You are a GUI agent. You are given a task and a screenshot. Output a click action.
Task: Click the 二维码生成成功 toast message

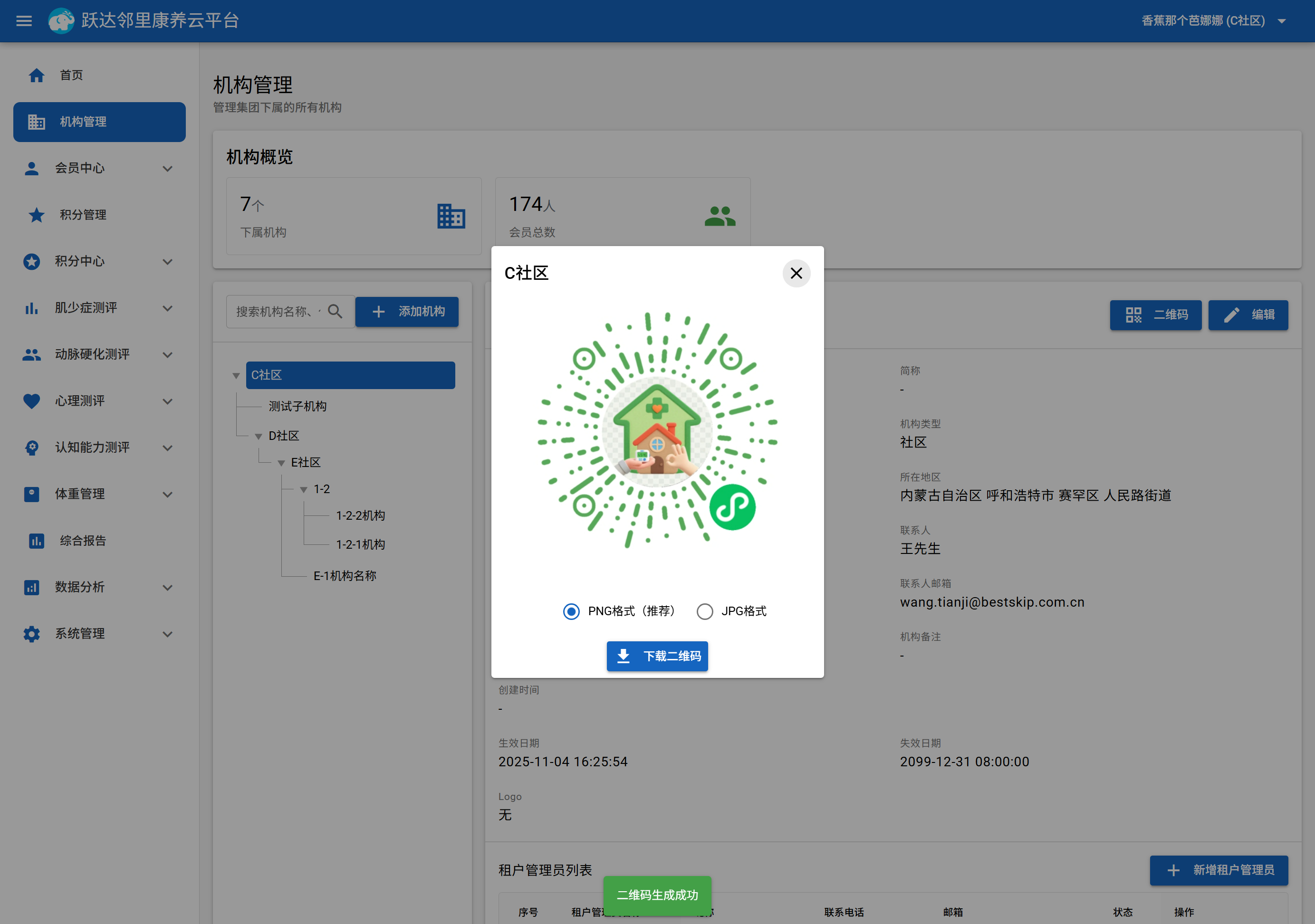coord(658,895)
